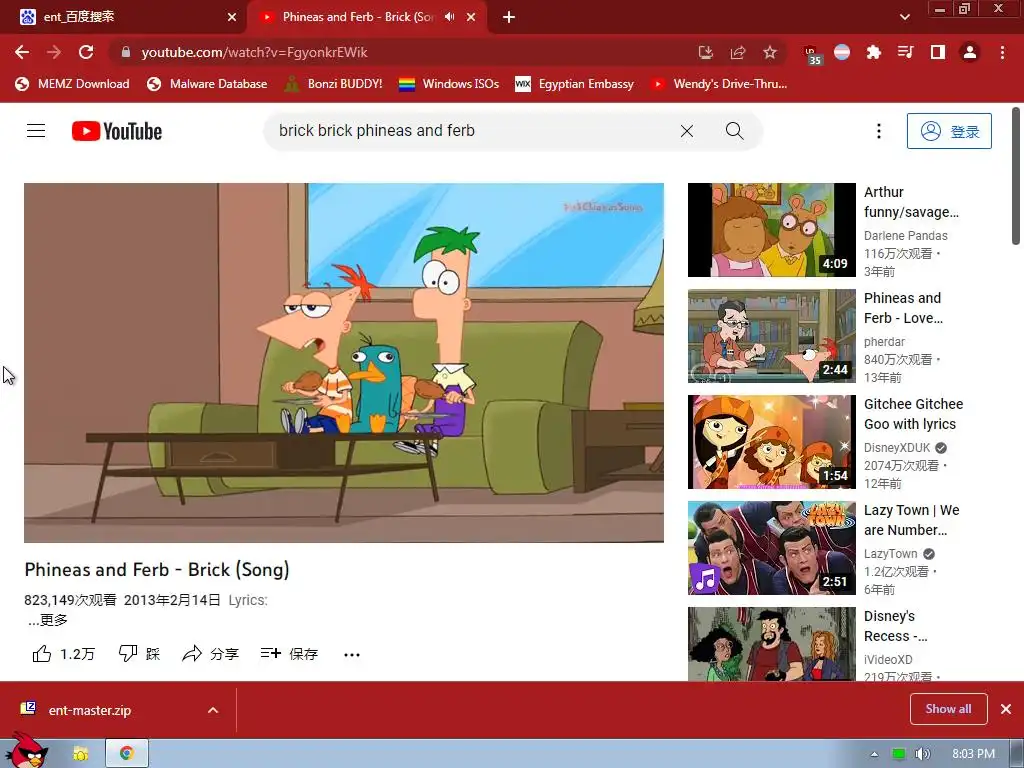Open the Egyptian Embassy bookmark

tap(574, 84)
